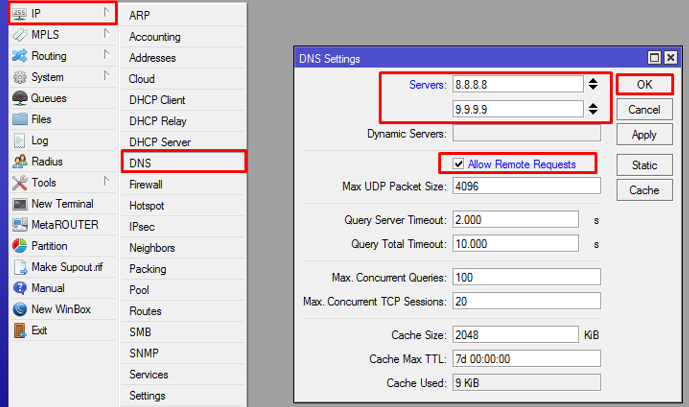Screen dimensions: 689x407
Task: Open the DNS Cache button
Action: click(x=645, y=190)
